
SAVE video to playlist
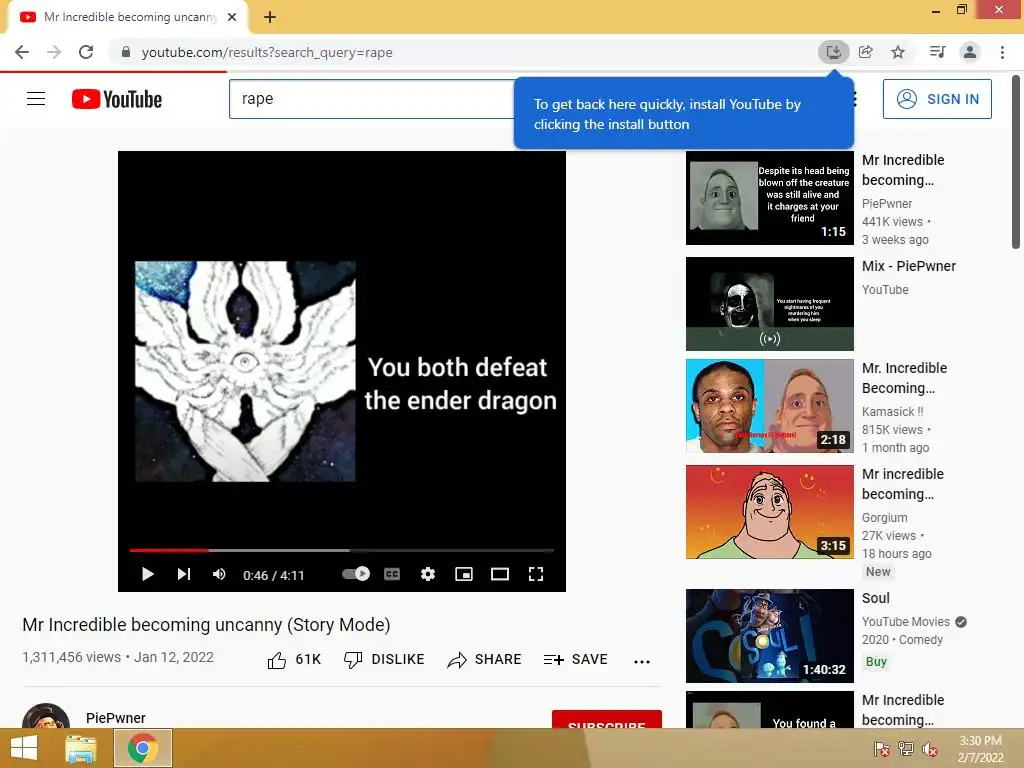[x=575, y=660]
